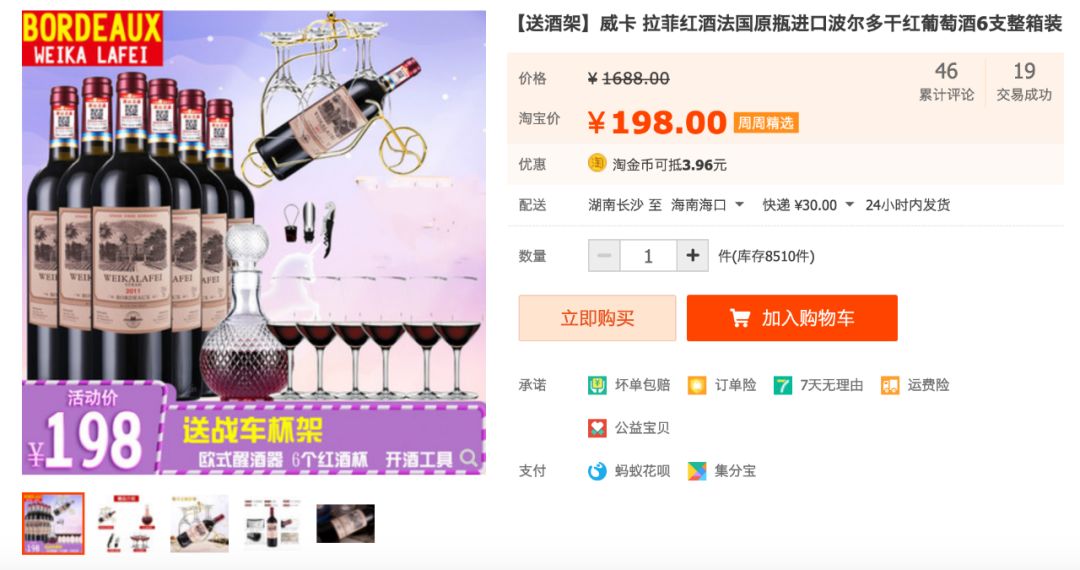The image size is (1080, 570).
Task: Click the quantity input field
Action: pos(648,256)
